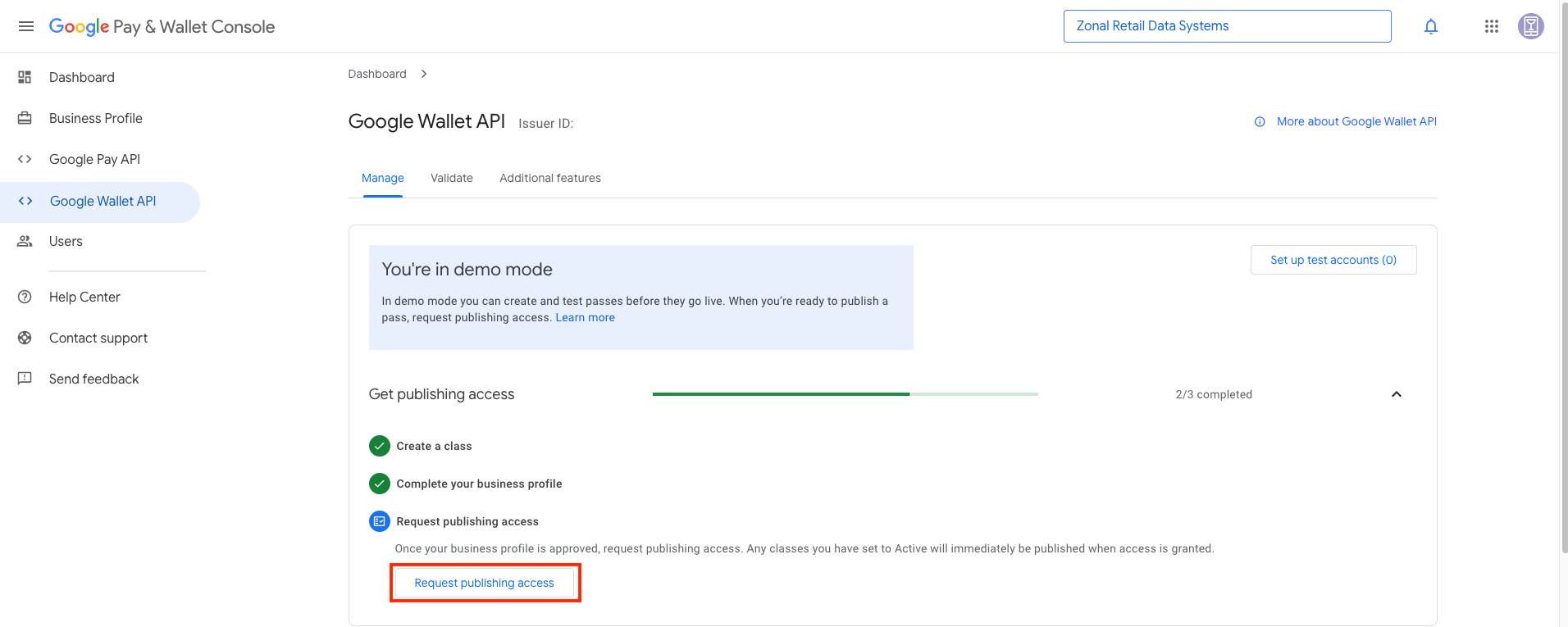Click the Complete your business profile checkmark
This screenshot has width=1568, height=627.
[x=379, y=484]
